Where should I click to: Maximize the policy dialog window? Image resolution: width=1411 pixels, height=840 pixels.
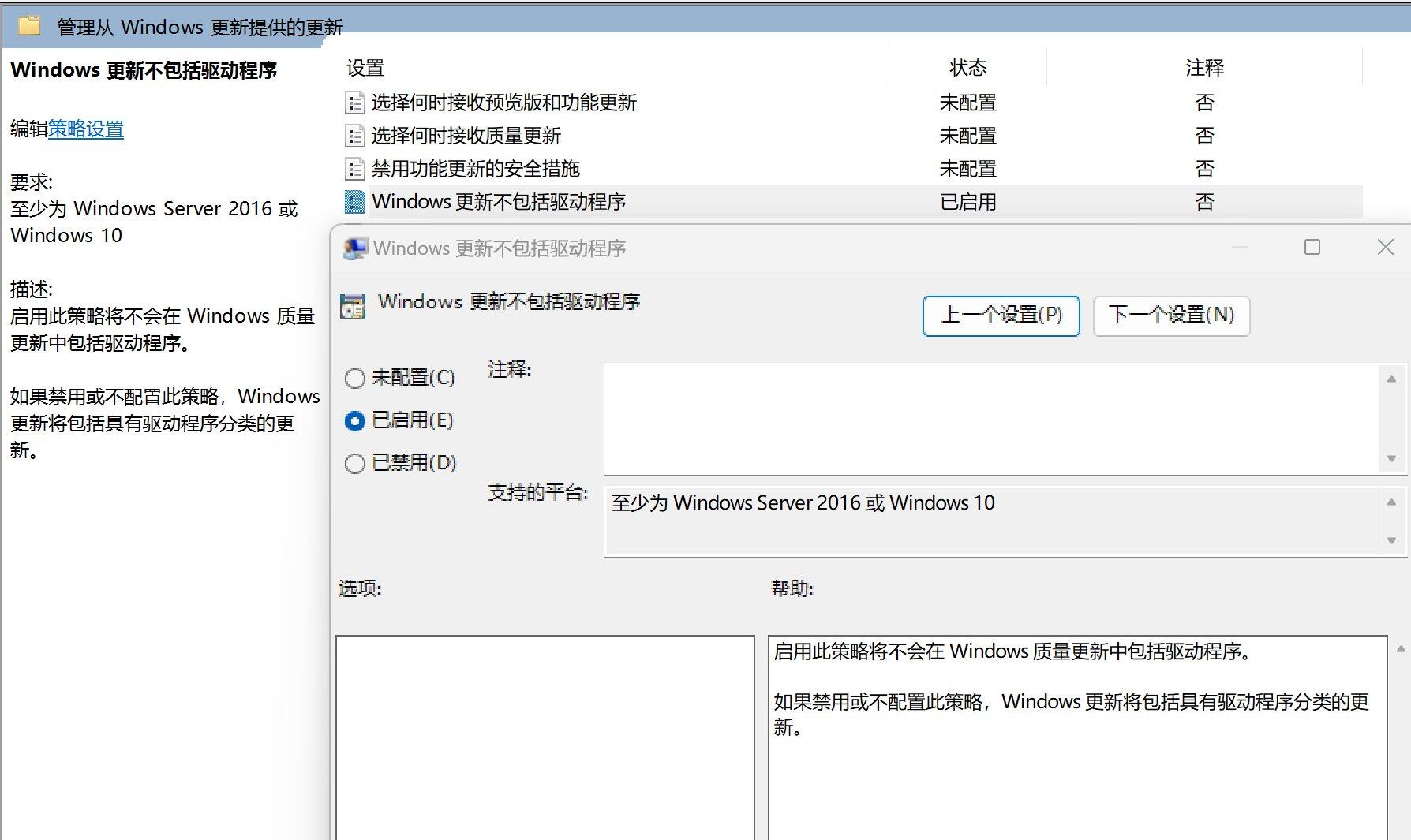coord(1312,248)
